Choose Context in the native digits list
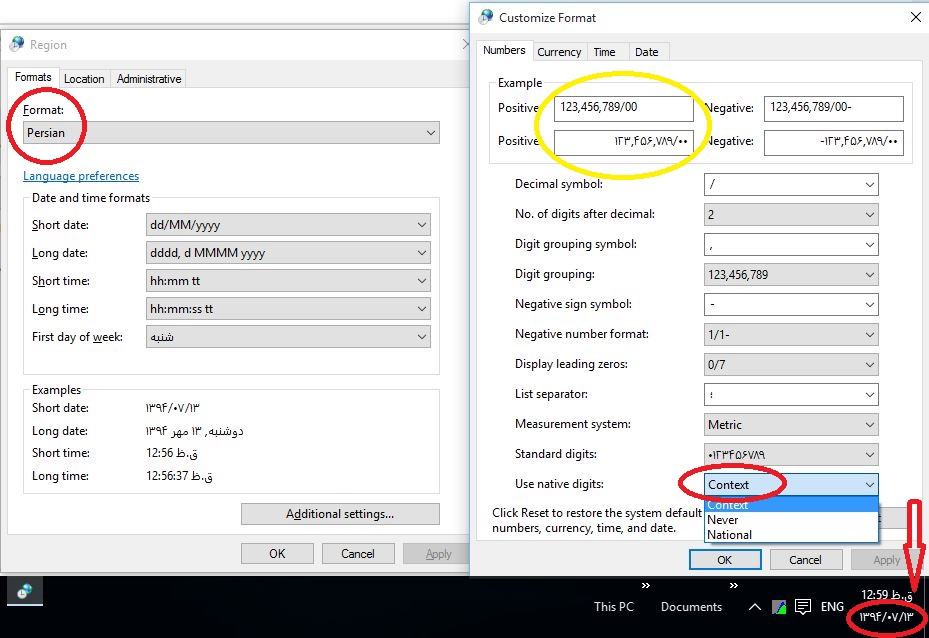This screenshot has height=638, width=929. pos(792,505)
